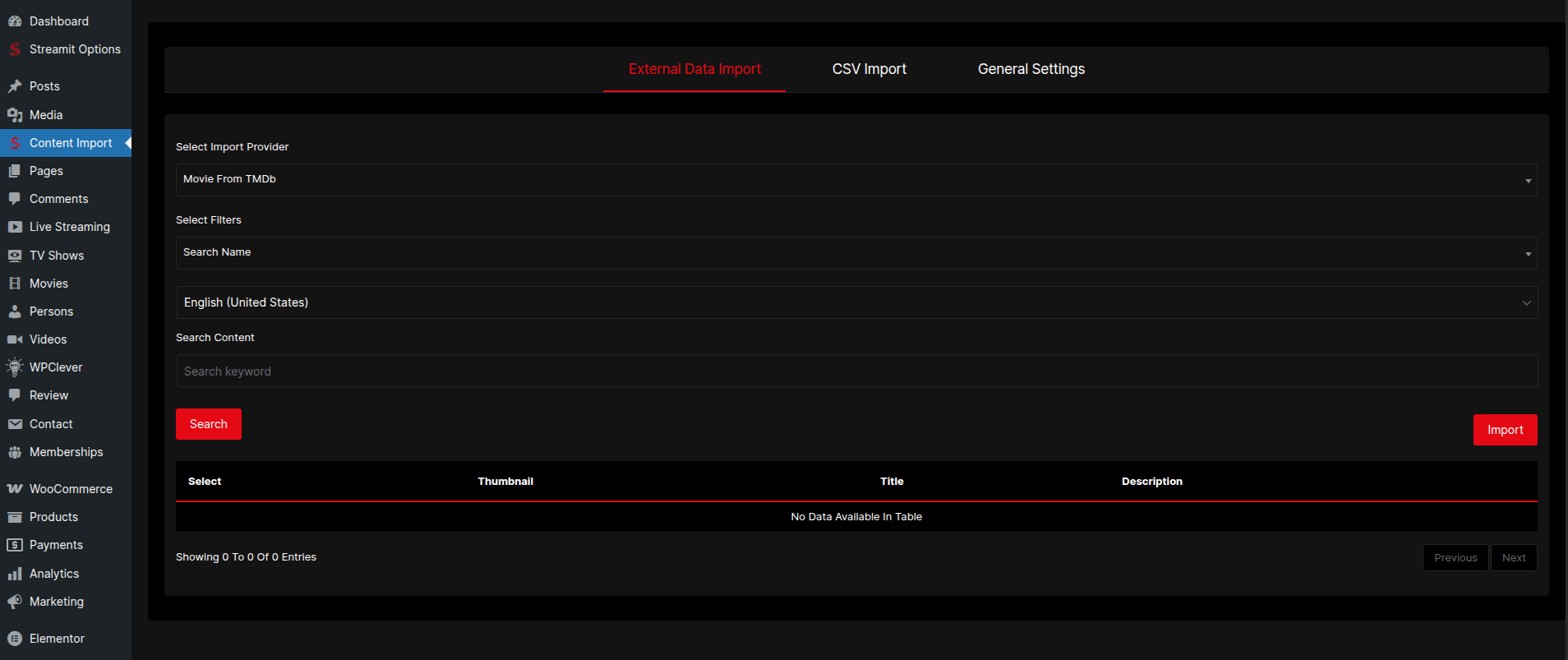This screenshot has height=660, width=1568.
Task: Expand the Search Name filter dropdown
Action: (x=855, y=253)
